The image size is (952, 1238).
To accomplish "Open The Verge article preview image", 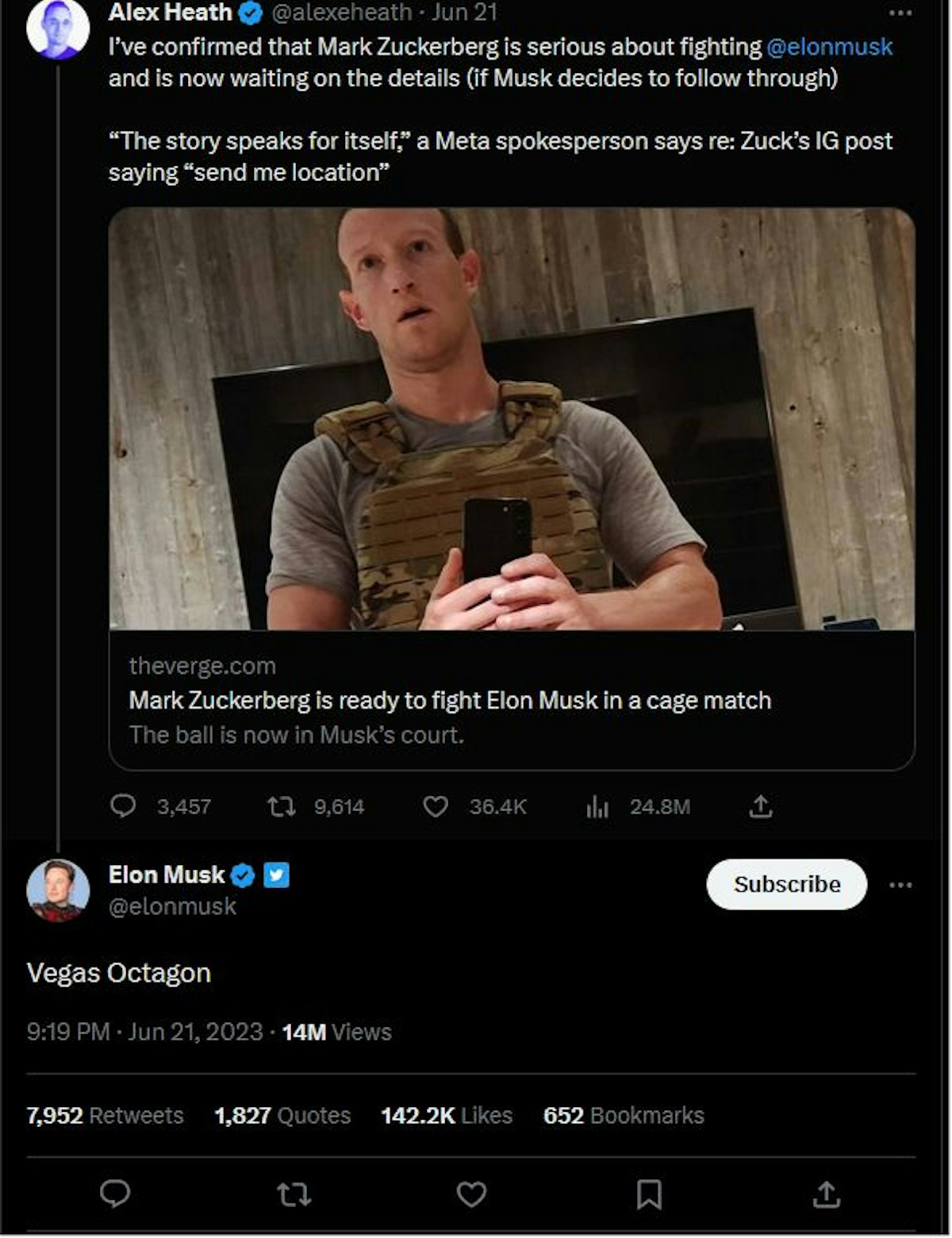I will (512, 419).
